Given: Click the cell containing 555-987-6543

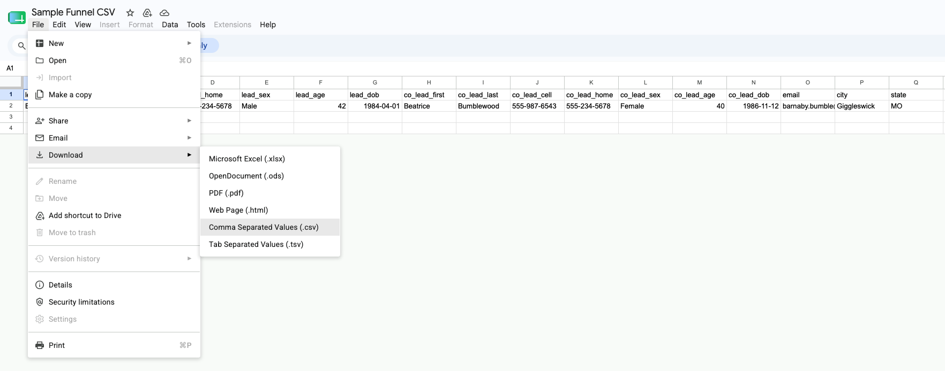Looking at the screenshot, I should point(537,106).
